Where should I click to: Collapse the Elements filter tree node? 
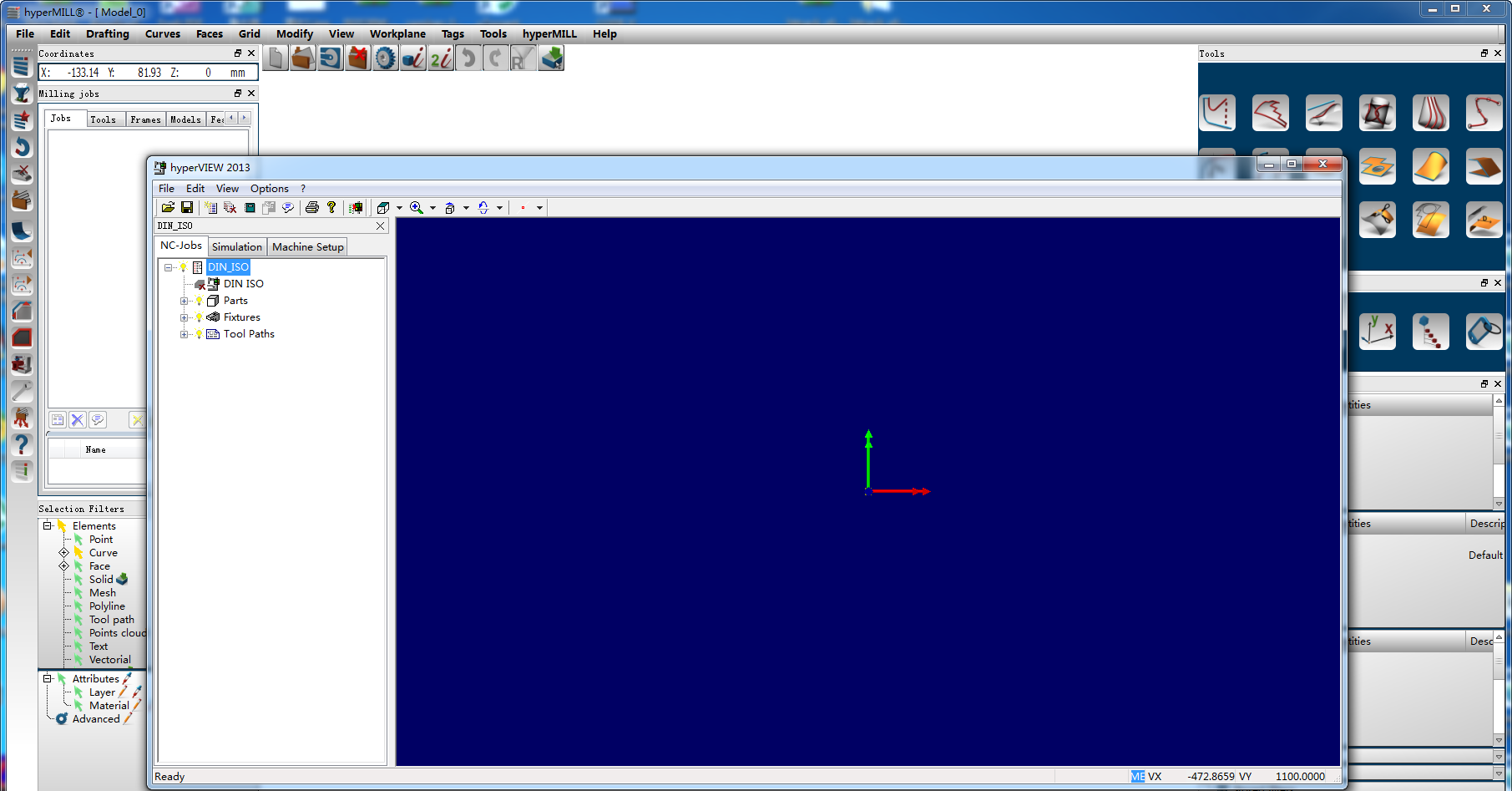pos(48,525)
